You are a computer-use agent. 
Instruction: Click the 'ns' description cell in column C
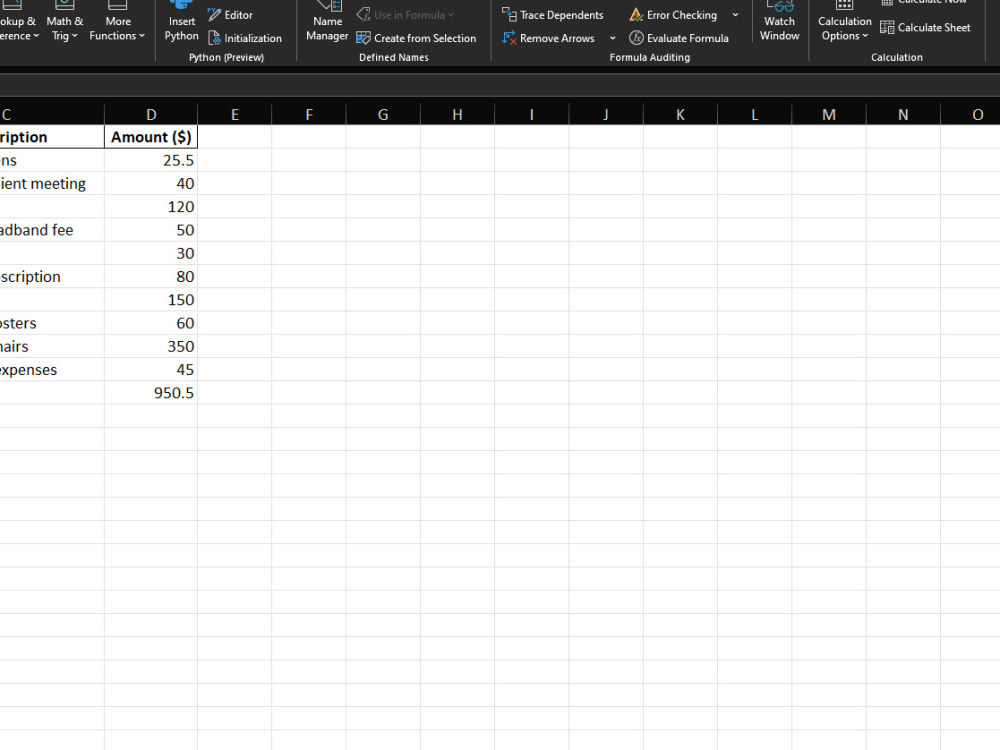(x=52, y=160)
